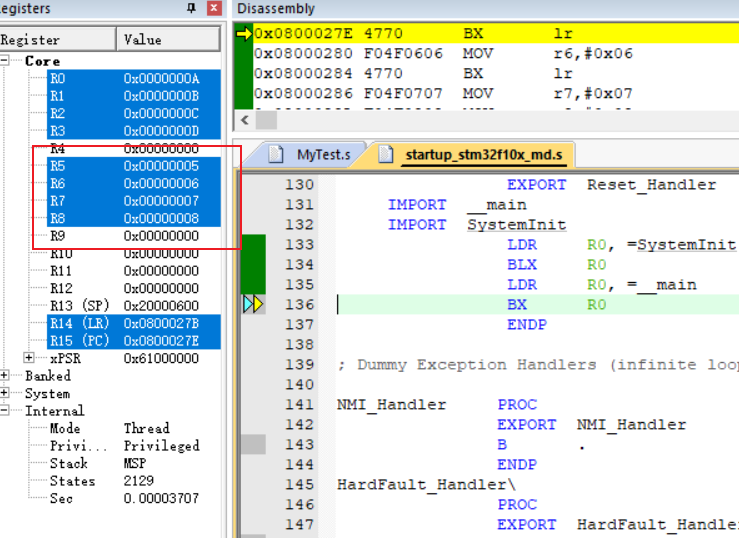Screen dimensions: 739x538
Task: Select register R11 row
Action: point(134,270)
